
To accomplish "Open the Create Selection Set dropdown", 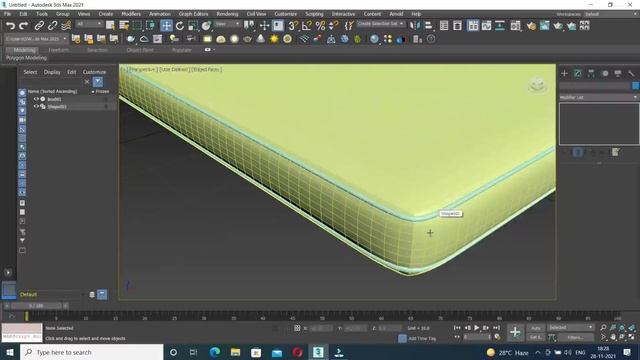I will click(x=380, y=24).
